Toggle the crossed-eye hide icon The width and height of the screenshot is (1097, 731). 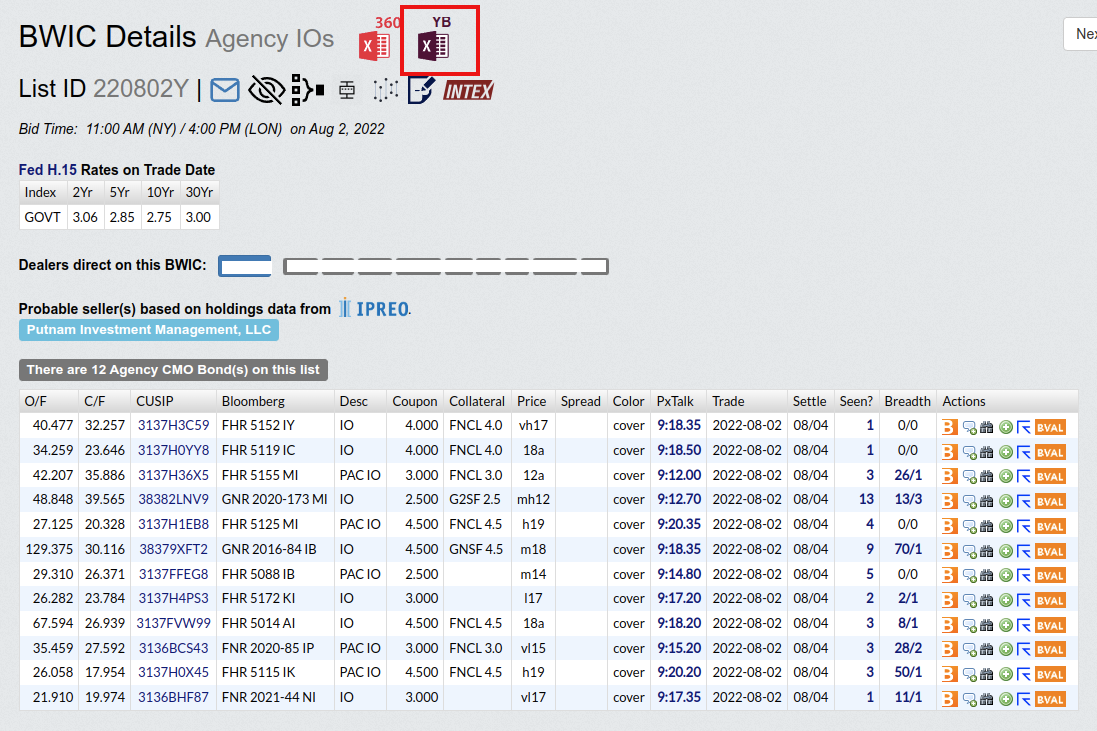[x=265, y=90]
